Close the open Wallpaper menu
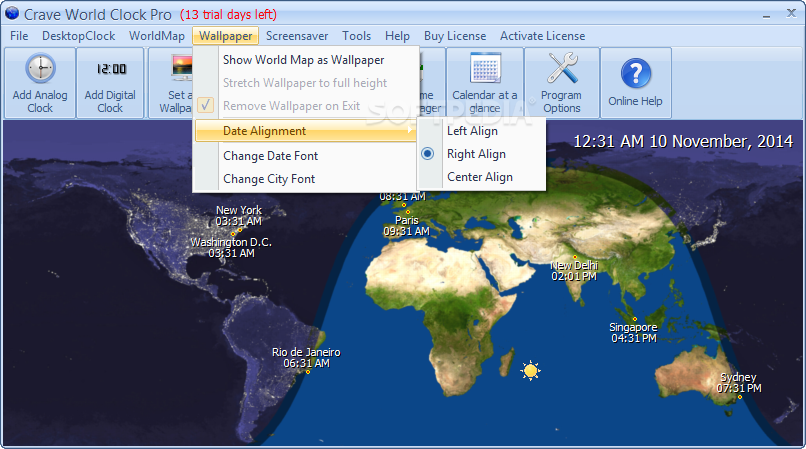The width and height of the screenshot is (806, 449). point(226,36)
